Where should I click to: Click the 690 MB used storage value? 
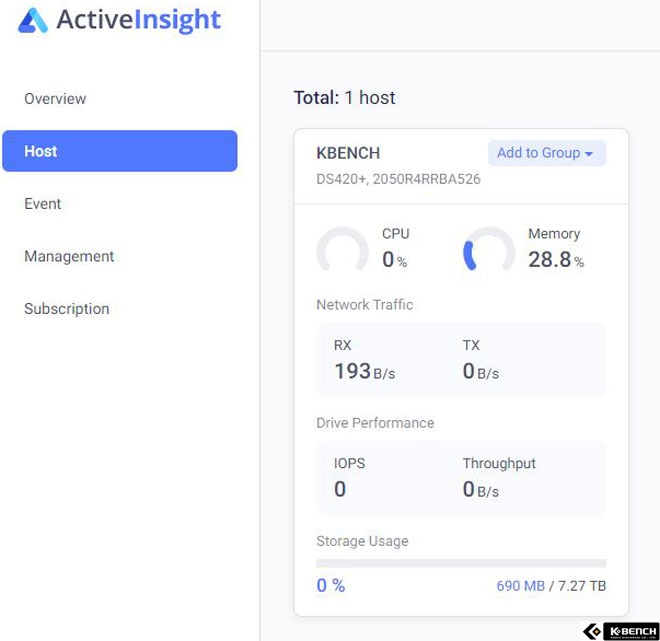(521, 586)
